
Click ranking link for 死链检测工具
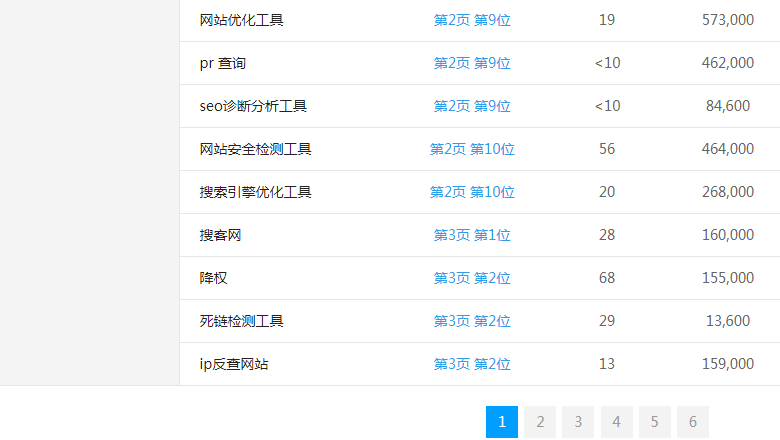click(472, 321)
